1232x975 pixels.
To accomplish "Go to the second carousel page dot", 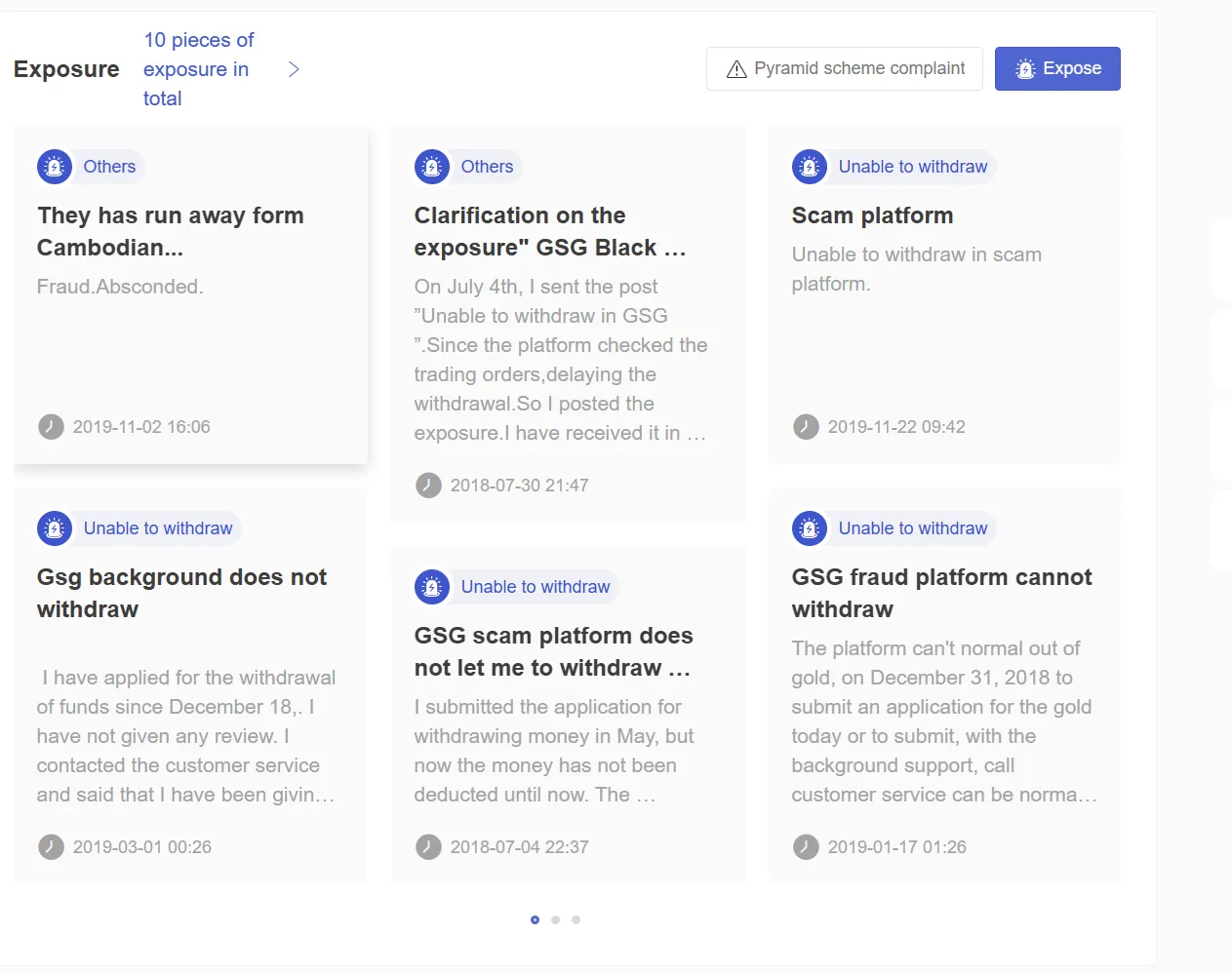I will 555,919.
